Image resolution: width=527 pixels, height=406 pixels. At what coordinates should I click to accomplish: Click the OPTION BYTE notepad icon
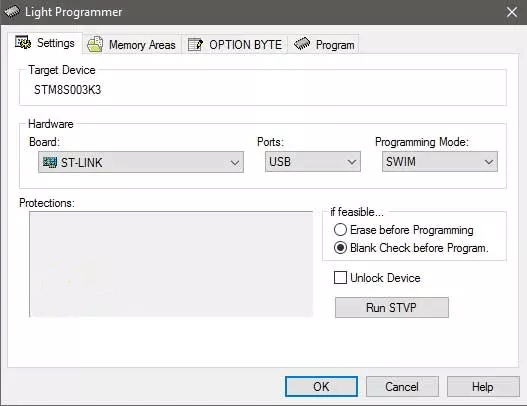pyautogui.click(x=195, y=44)
